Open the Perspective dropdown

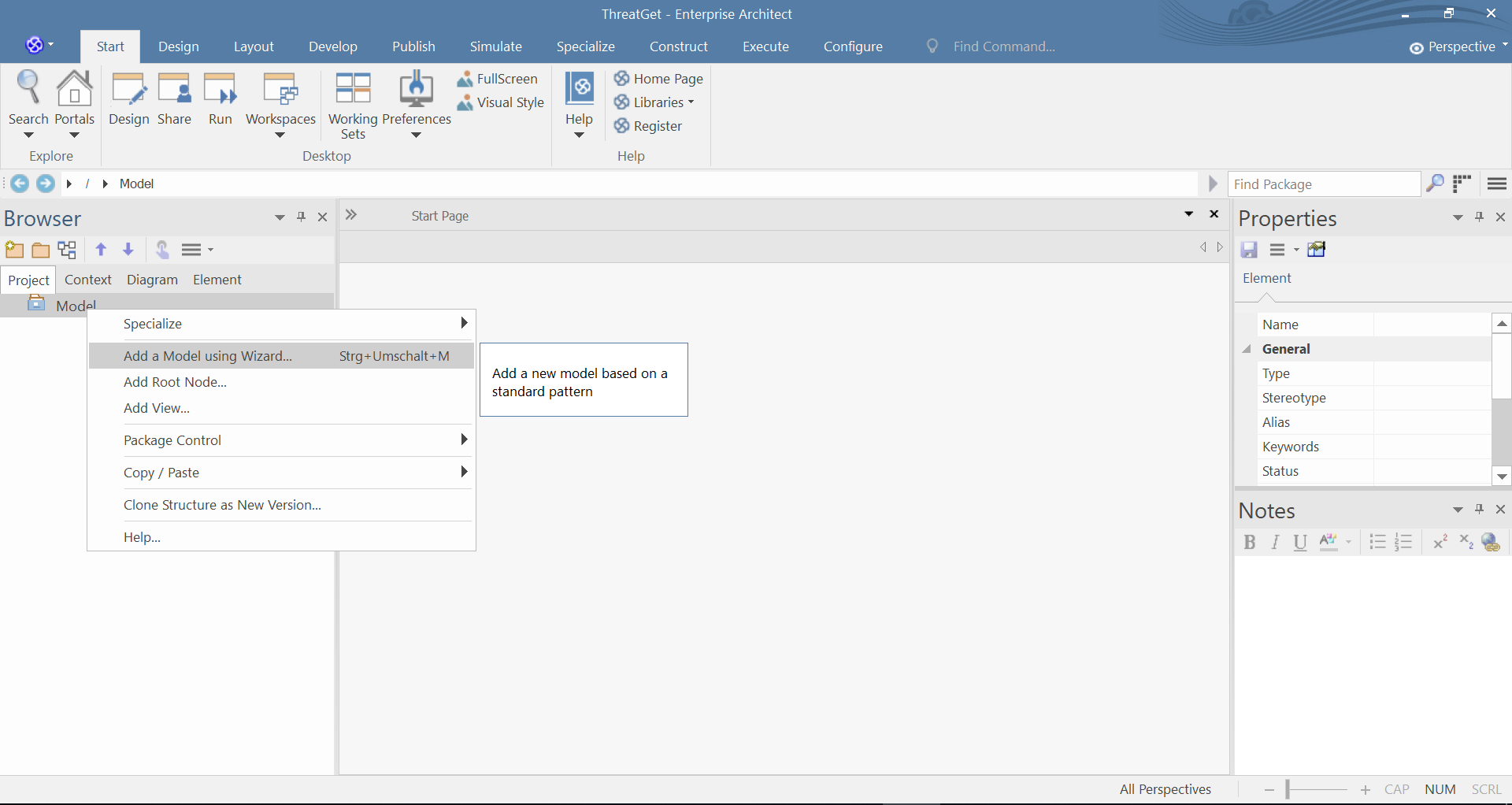coord(1458,47)
